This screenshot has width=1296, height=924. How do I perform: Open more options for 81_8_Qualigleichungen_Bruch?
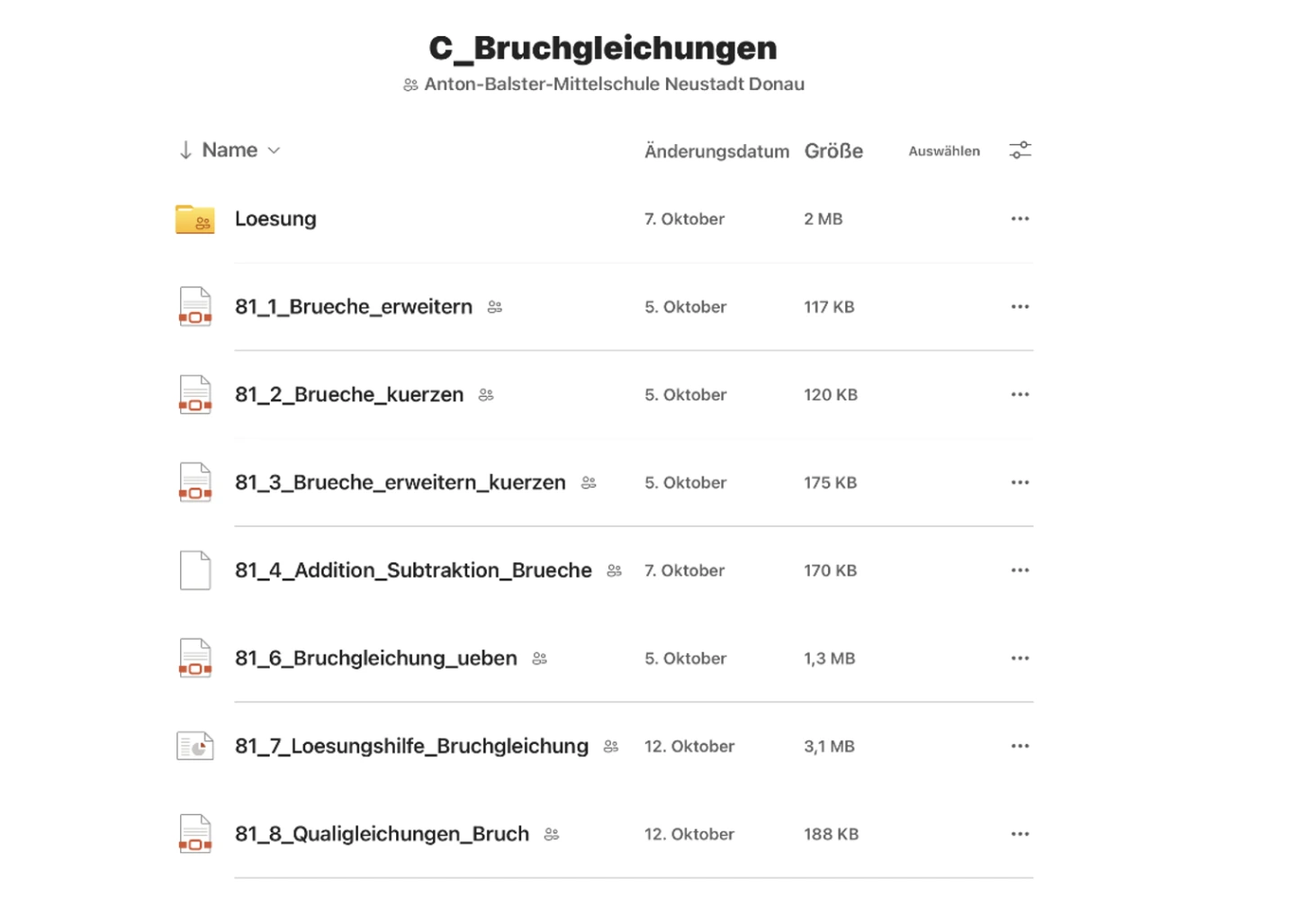(x=1020, y=834)
